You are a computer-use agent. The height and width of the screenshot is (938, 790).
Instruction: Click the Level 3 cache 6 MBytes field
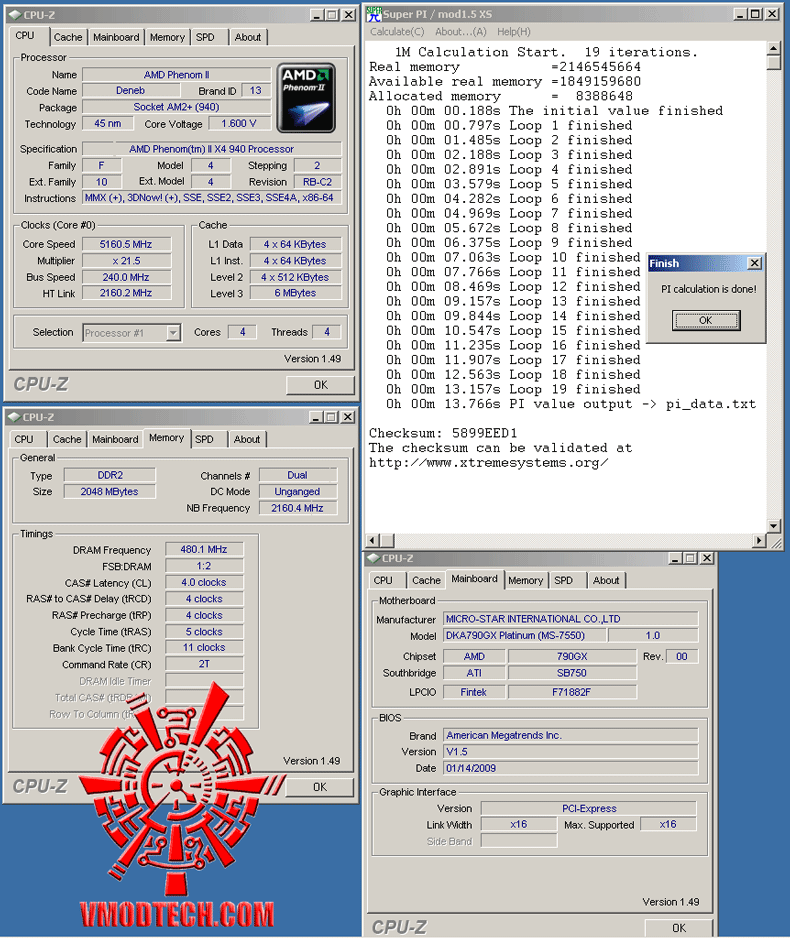(295, 293)
